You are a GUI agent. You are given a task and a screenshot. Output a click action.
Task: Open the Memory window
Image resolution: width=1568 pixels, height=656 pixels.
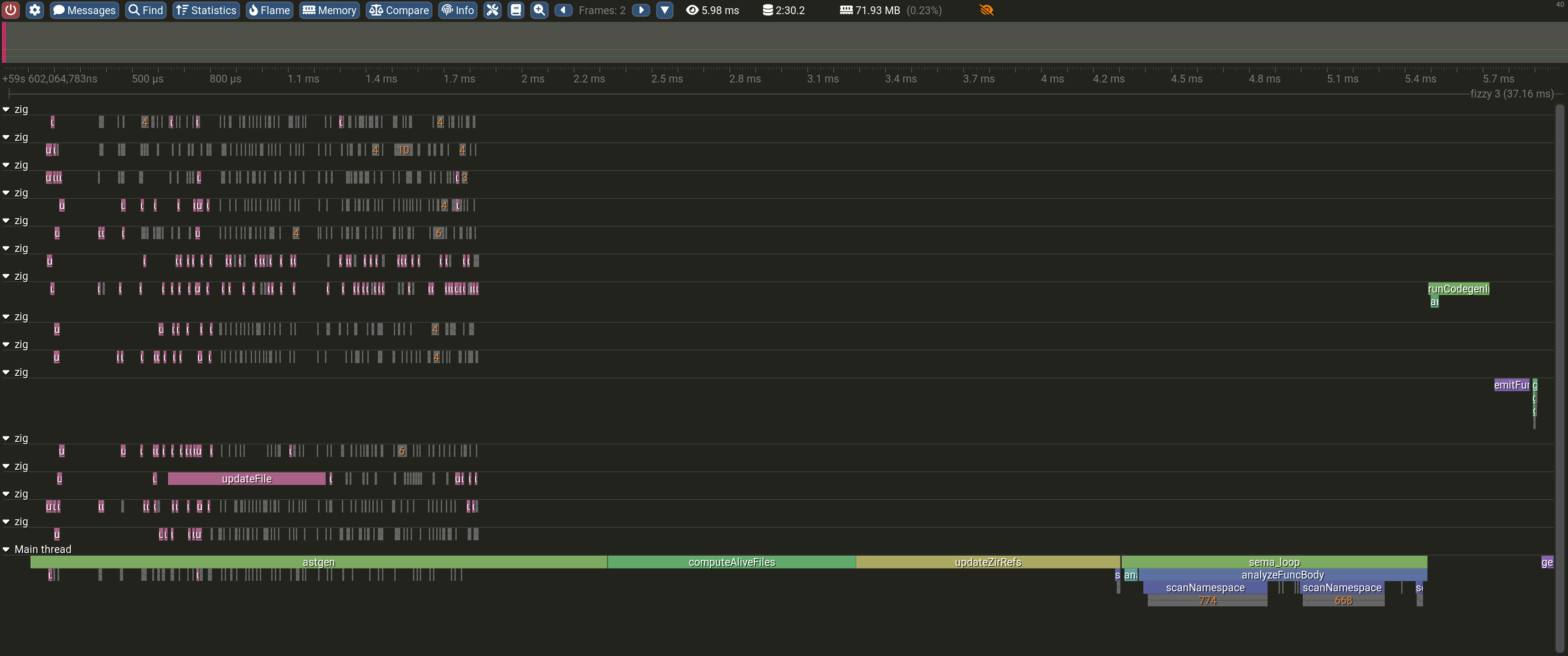point(329,10)
